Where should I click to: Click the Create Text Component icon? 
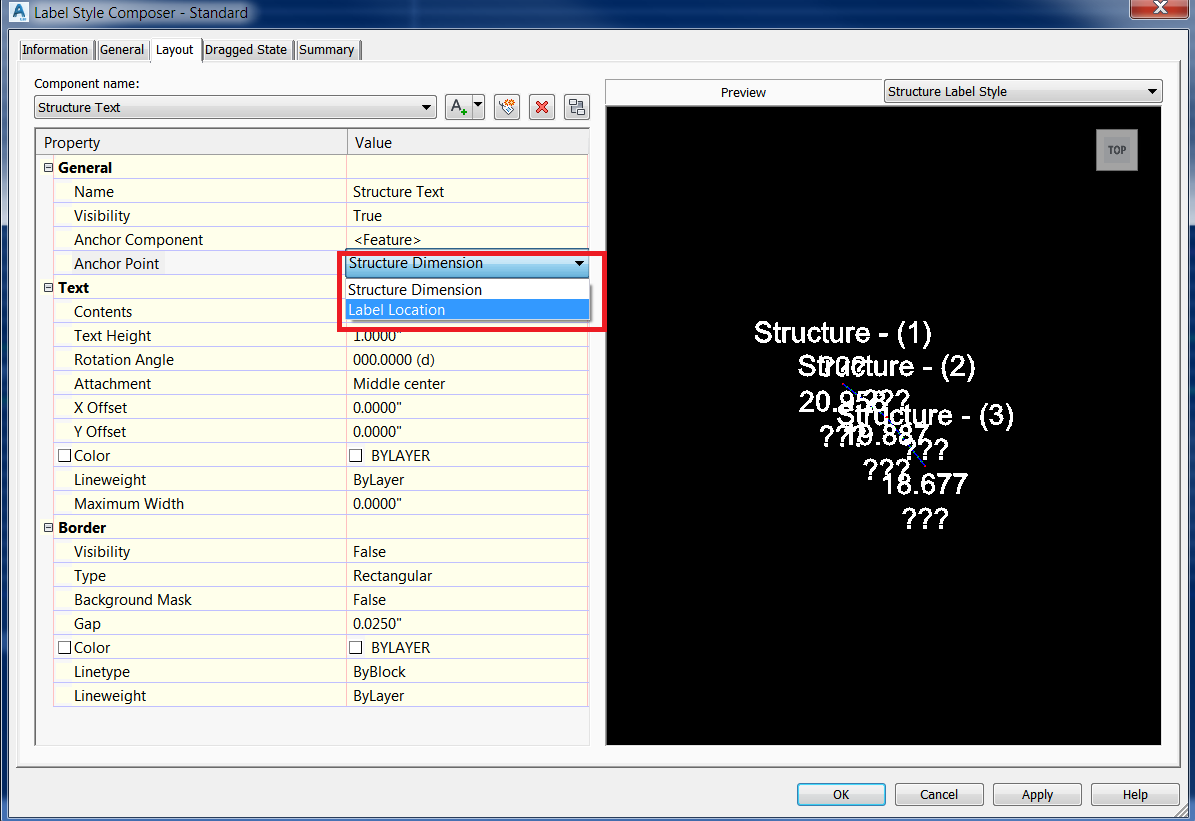pos(458,107)
